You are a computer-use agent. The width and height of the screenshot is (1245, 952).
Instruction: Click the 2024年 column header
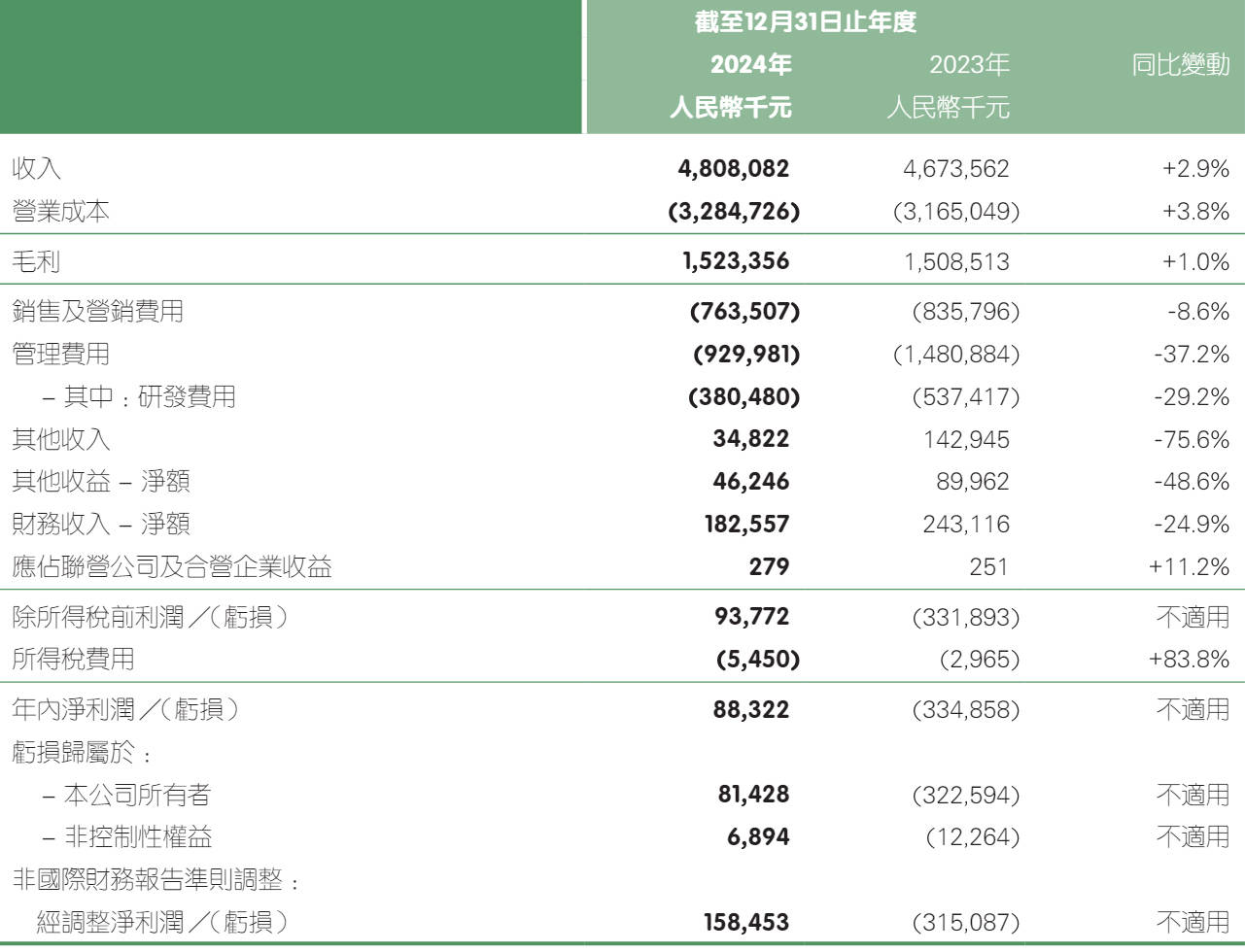(750, 65)
